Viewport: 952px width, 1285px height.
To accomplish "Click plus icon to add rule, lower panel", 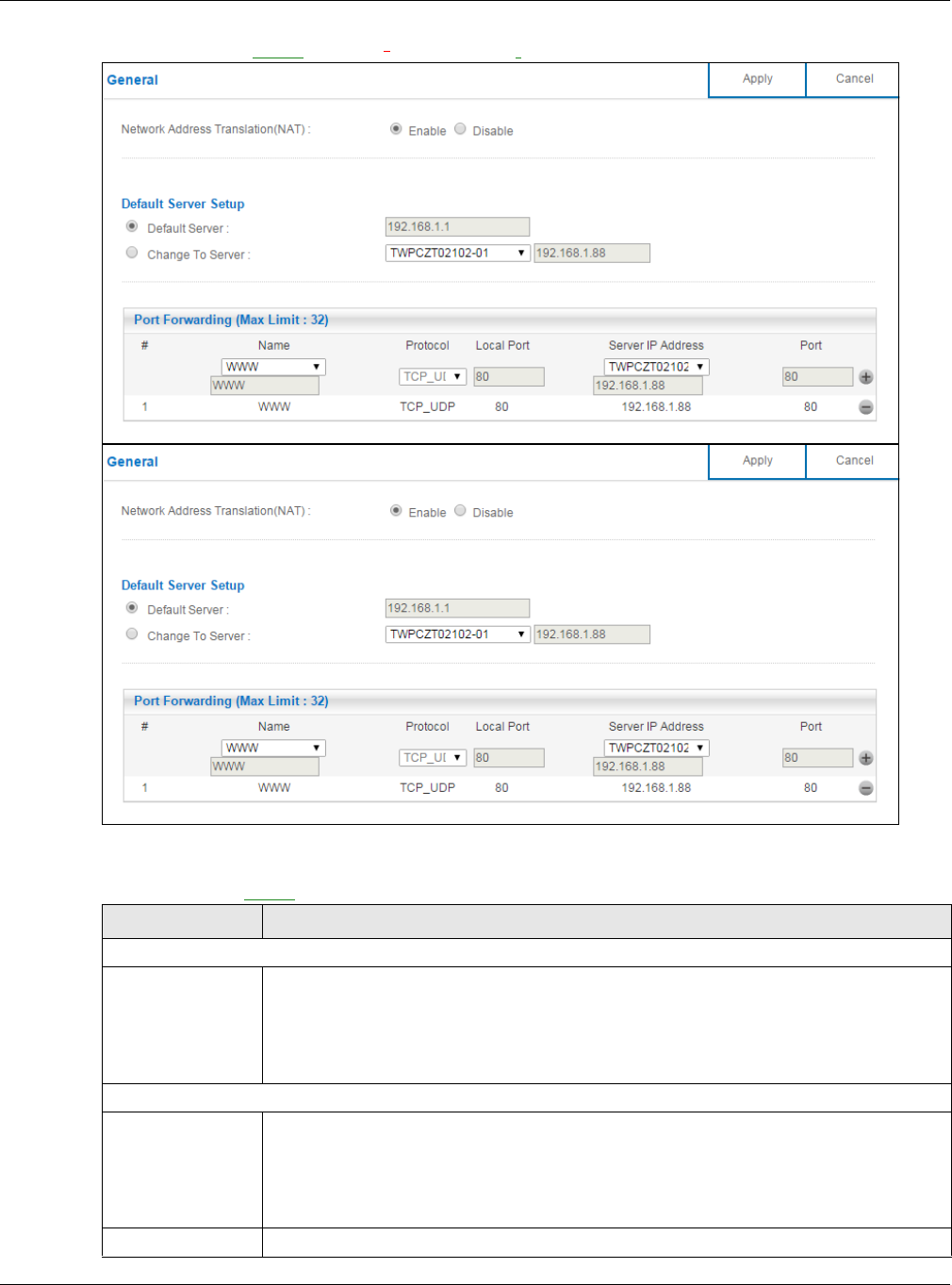I will (866, 758).
